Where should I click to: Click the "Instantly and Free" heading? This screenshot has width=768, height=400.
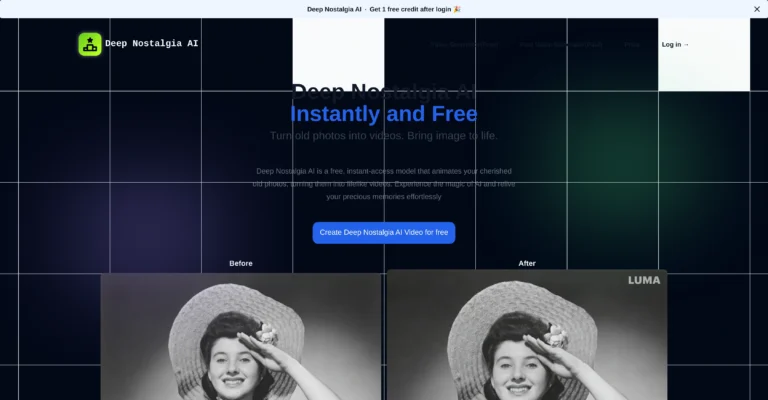(x=384, y=114)
